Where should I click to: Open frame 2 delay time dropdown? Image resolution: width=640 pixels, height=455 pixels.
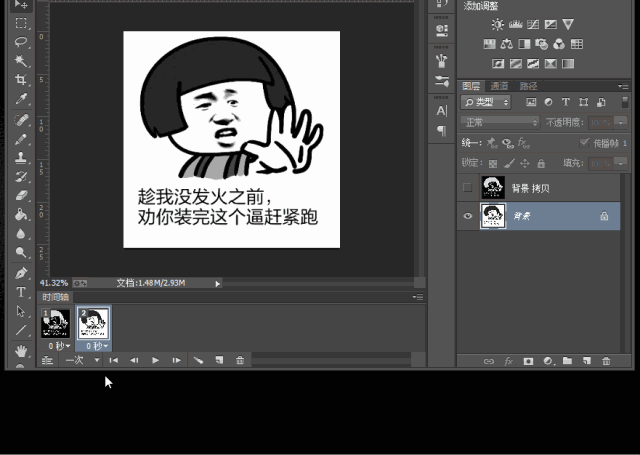(97, 346)
